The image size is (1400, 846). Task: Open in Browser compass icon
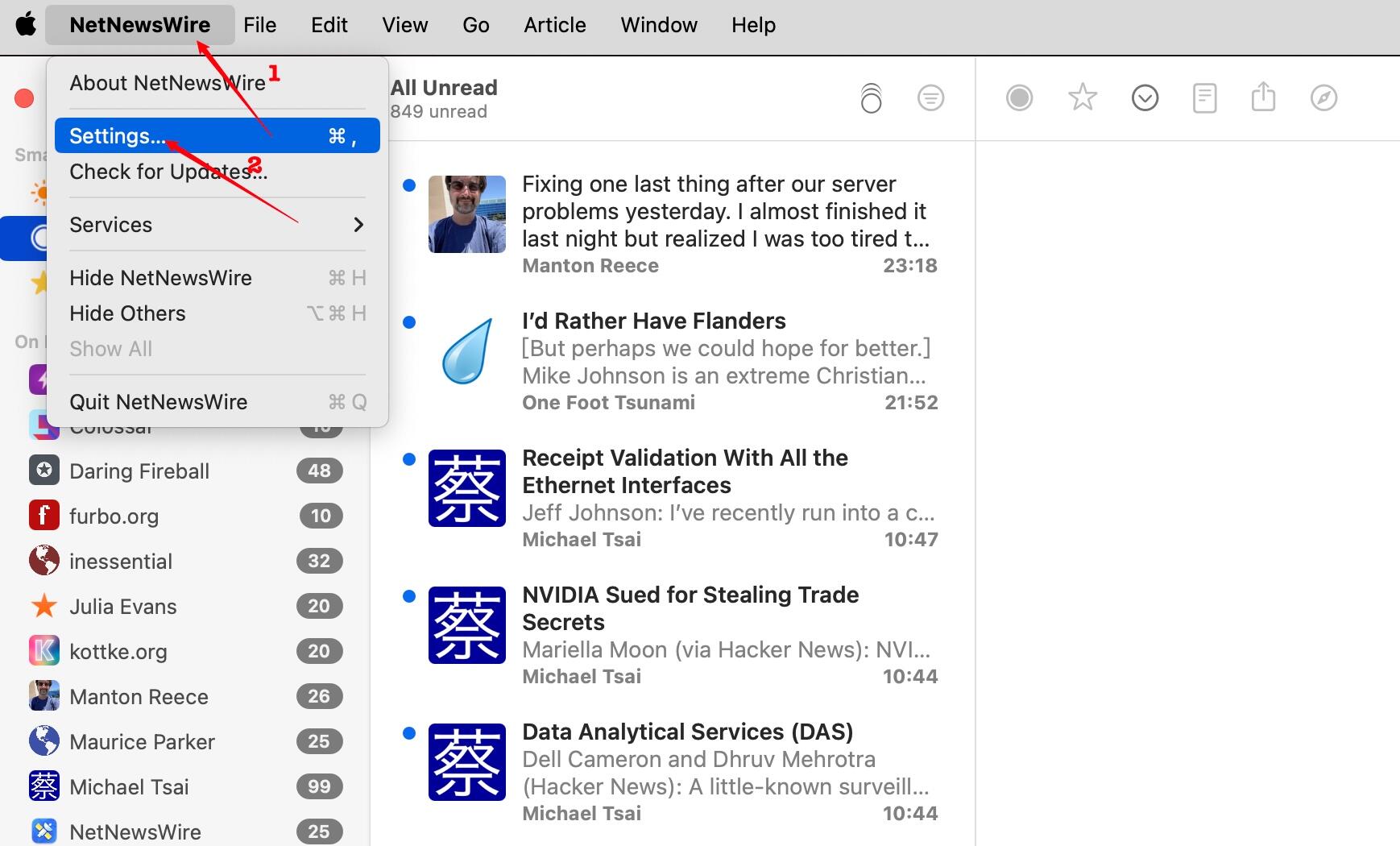coord(1323,98)
